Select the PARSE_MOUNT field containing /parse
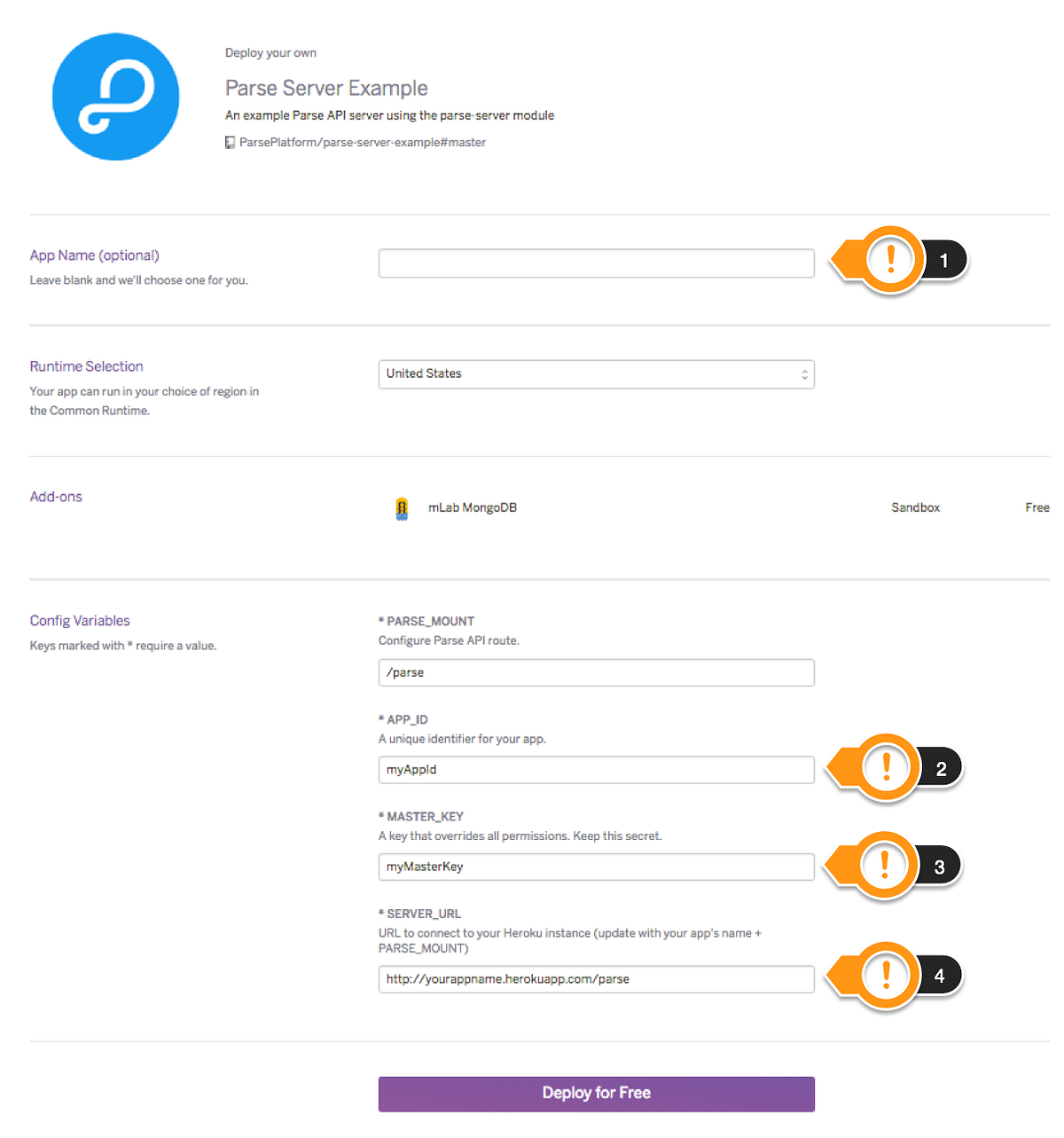This screenshot has height=1138, width=1064. 596,672
